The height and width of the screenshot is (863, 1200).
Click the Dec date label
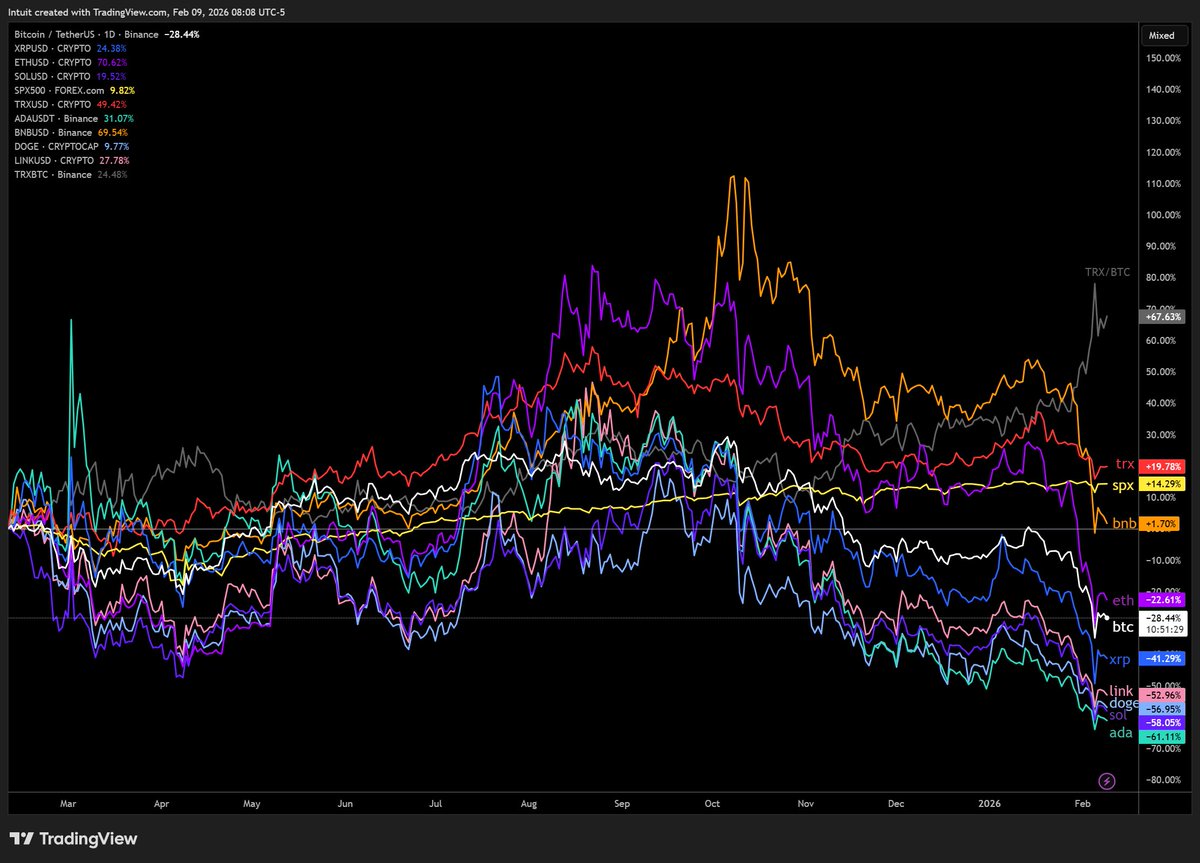pos(896,803)
